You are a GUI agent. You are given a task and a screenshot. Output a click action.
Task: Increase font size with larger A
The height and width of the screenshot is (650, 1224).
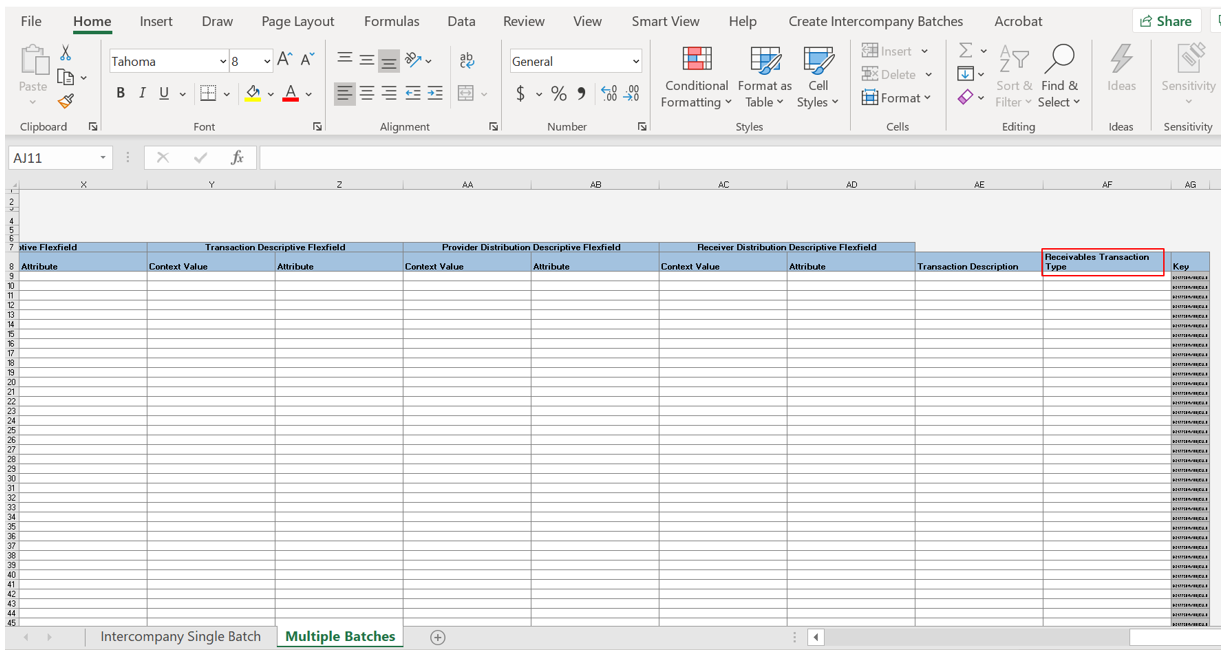(x=285, y=61)
